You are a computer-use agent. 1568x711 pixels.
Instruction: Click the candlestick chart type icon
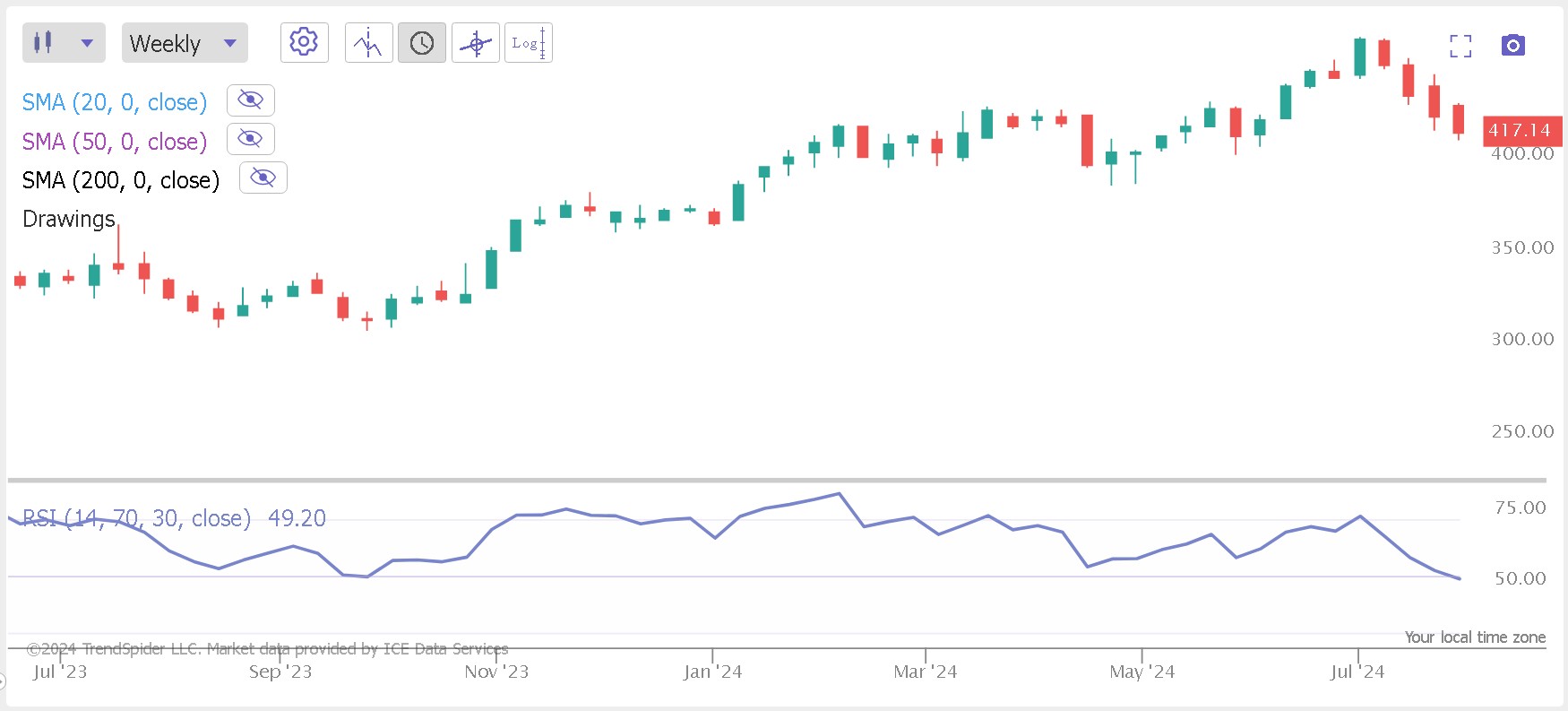43,42
